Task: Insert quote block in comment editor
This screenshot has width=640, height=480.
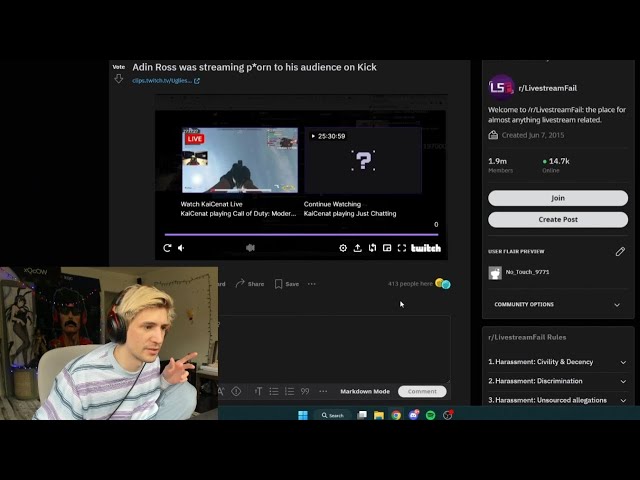Action: (x=305, y=391)
